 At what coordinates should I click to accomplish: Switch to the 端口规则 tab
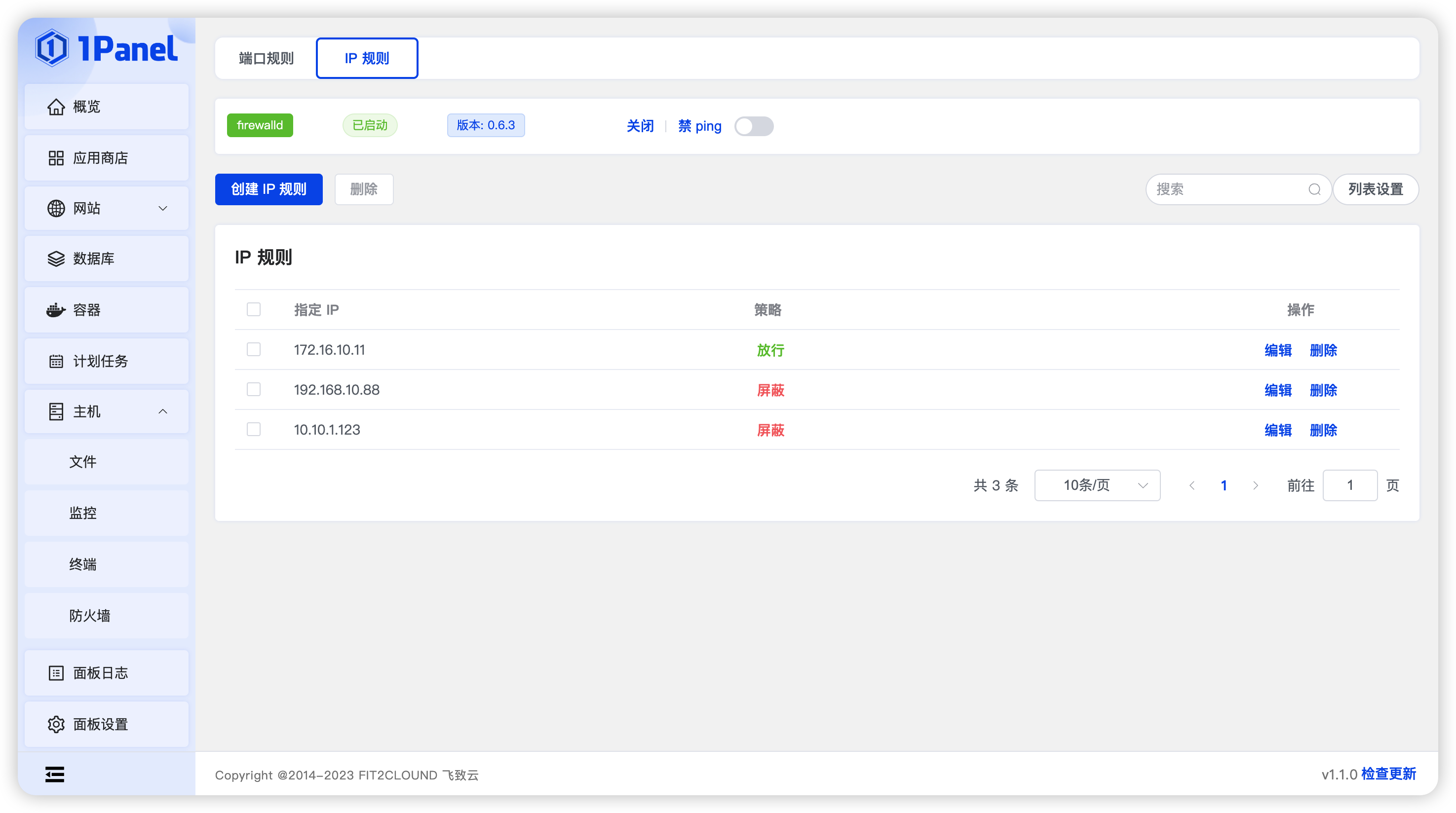click(x=266, y=59)
